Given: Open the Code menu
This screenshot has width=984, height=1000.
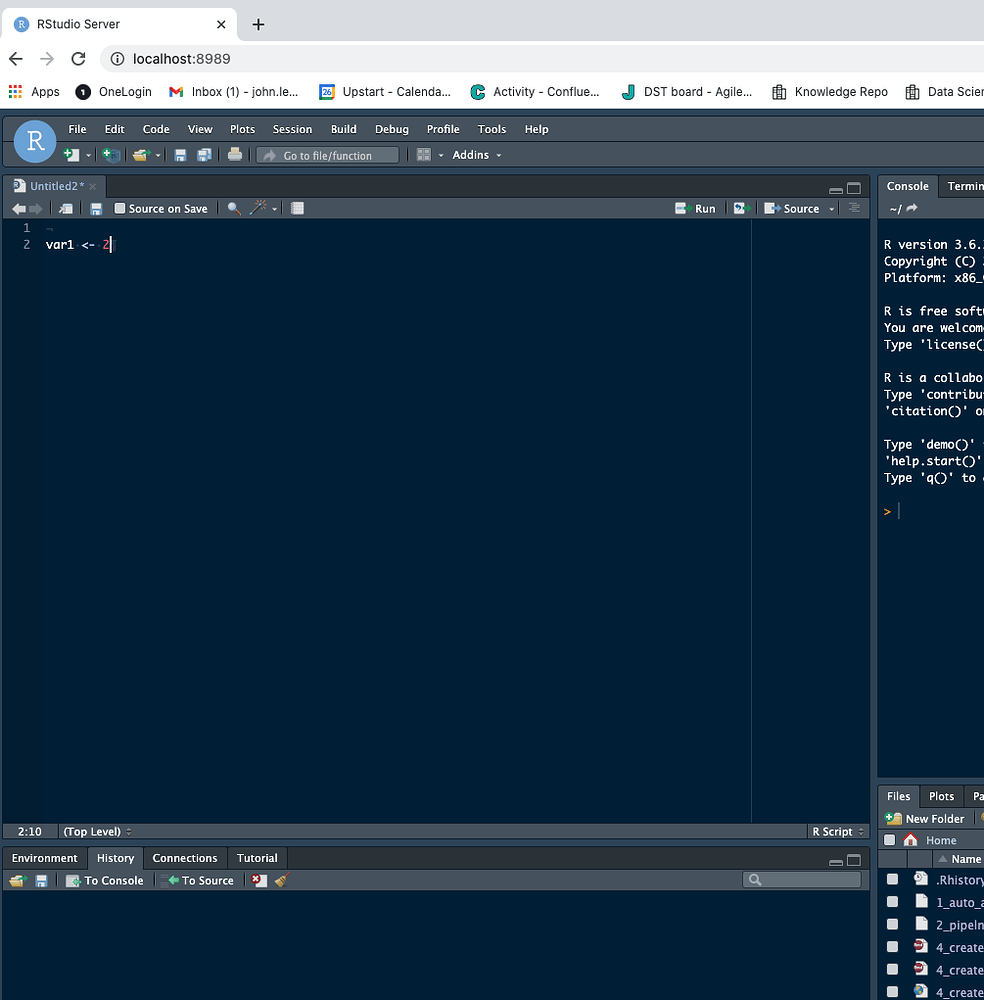Looking at the screenshot, I should coord(156,129).
